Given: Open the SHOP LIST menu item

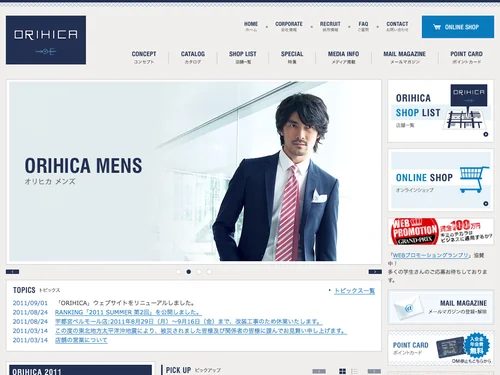Looking at the screenshot, I should click(243, 57).
